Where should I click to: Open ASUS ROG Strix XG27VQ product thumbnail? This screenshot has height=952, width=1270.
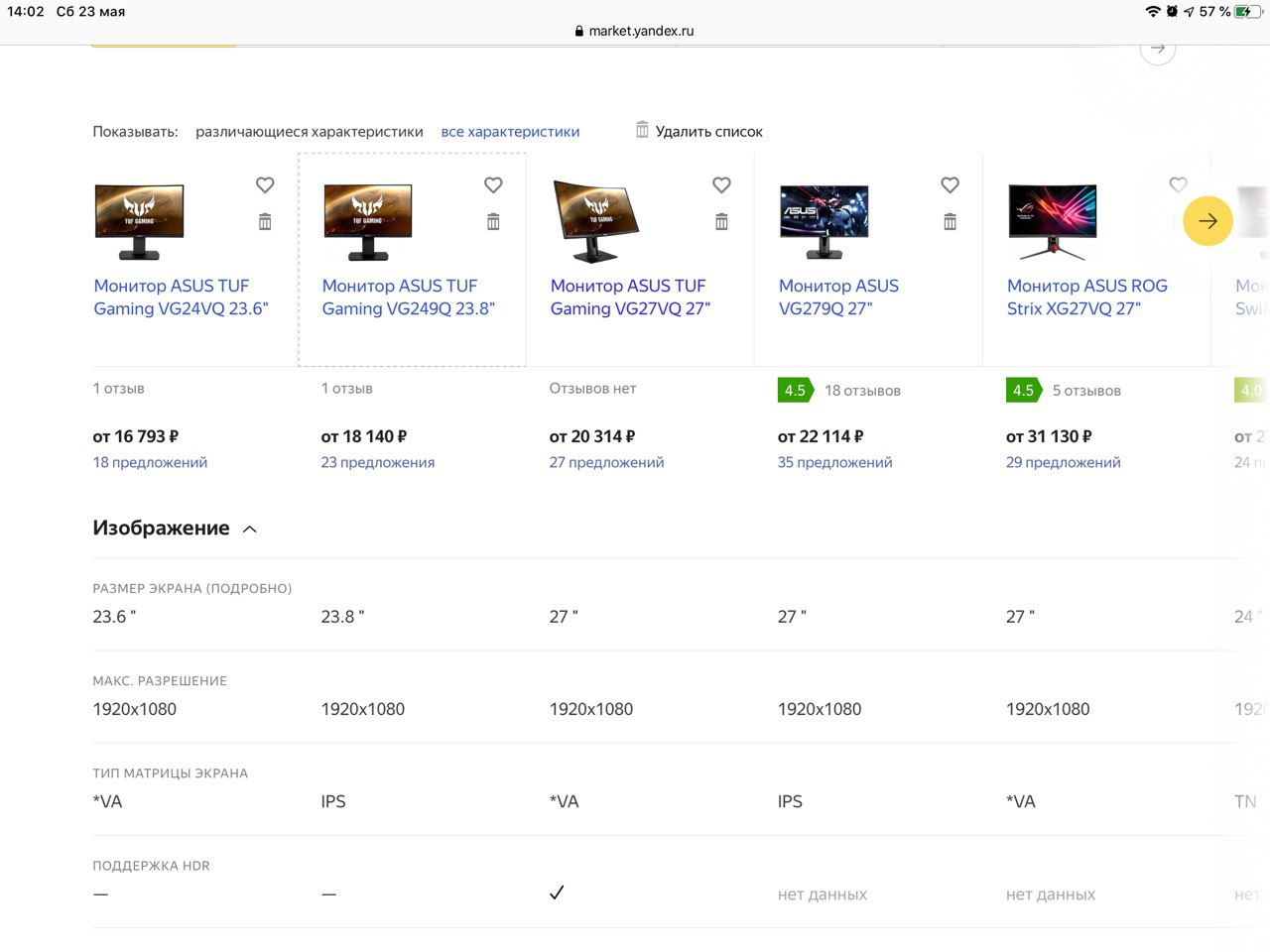pos(1052,221)
